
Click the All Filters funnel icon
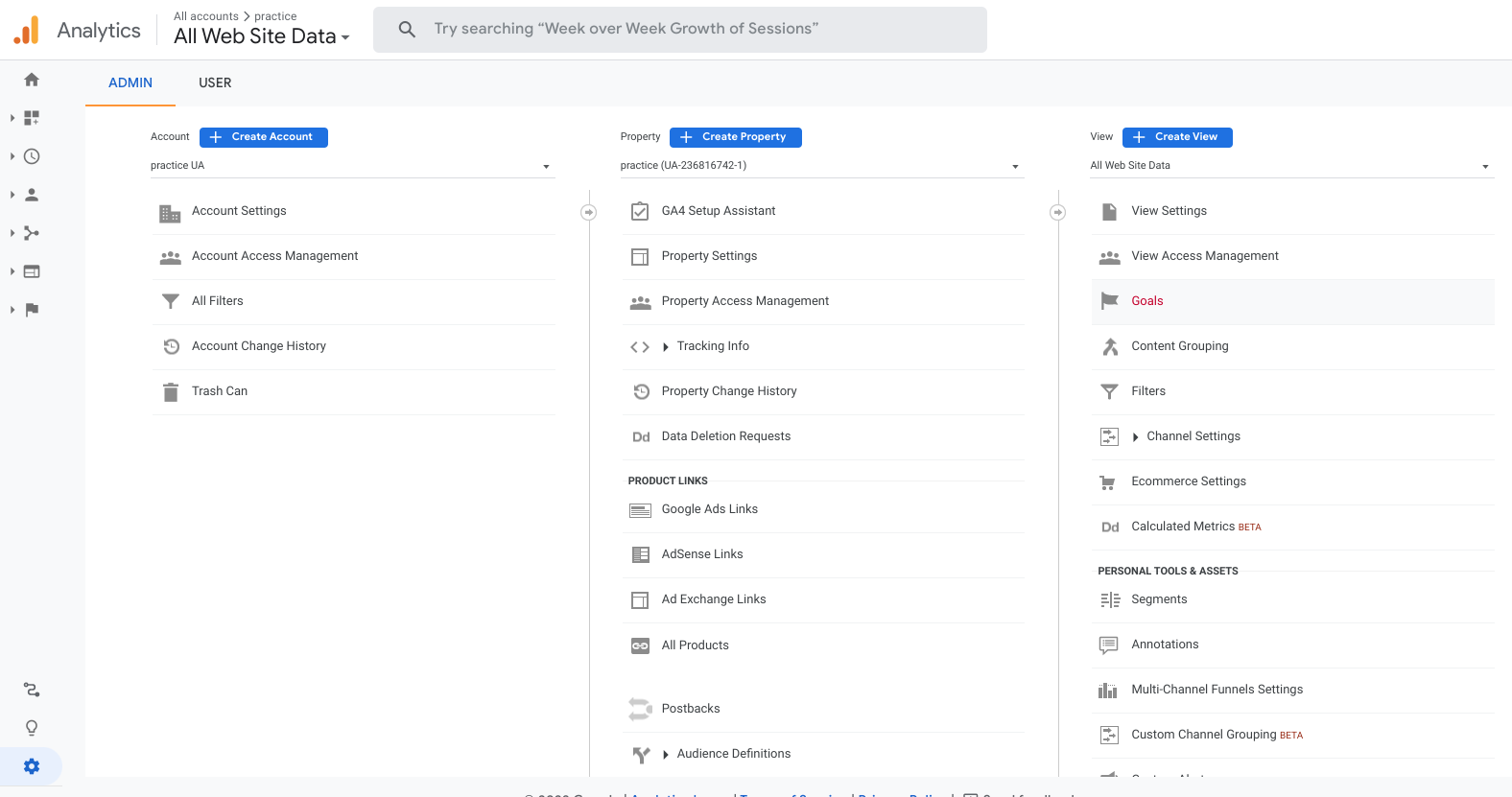170,301
